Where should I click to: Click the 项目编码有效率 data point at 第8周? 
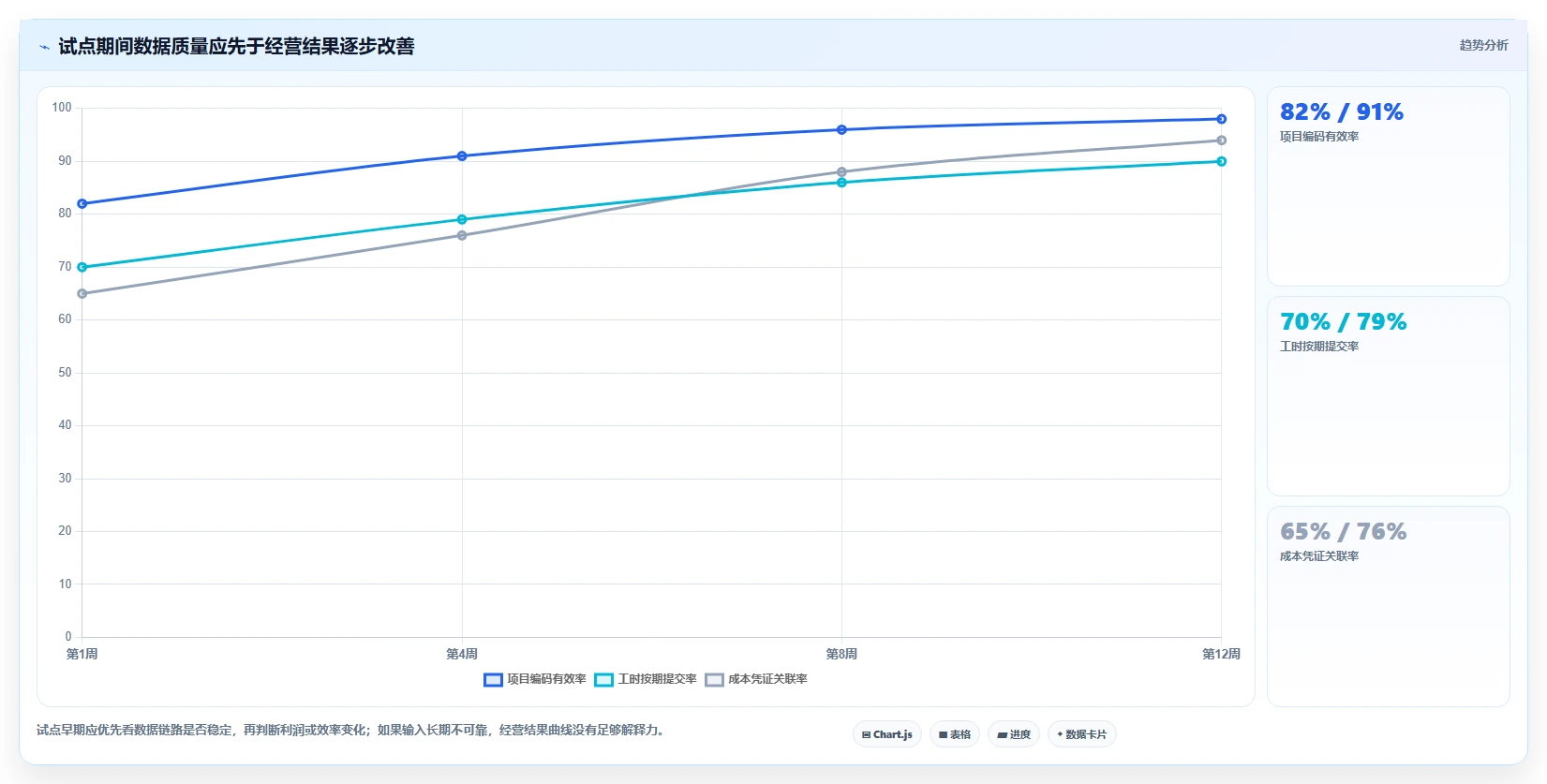tap(841, 130)
